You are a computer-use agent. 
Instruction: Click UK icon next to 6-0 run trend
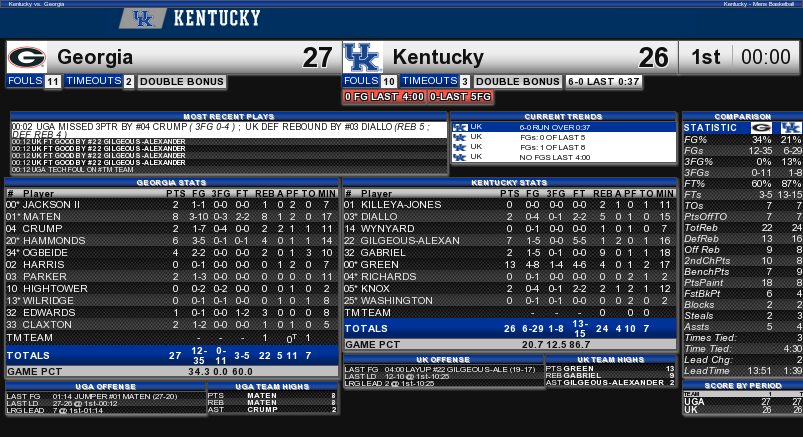coord(460,127)
